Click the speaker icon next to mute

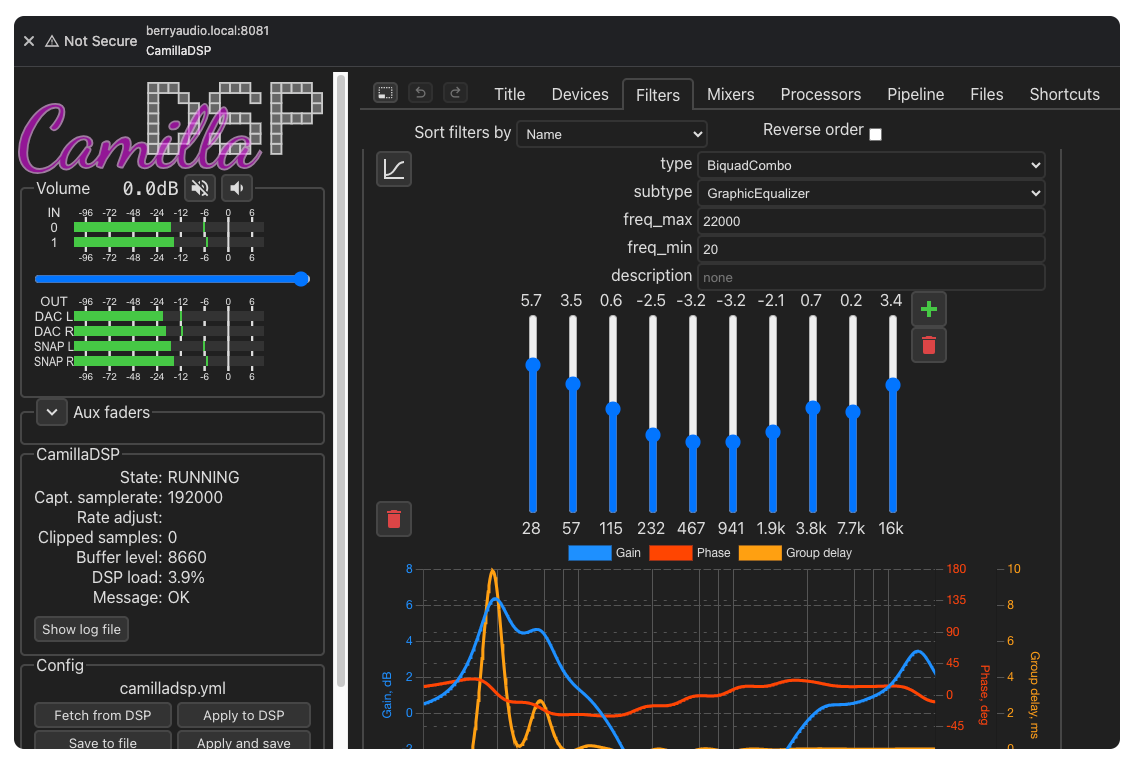tap(237, 188)
